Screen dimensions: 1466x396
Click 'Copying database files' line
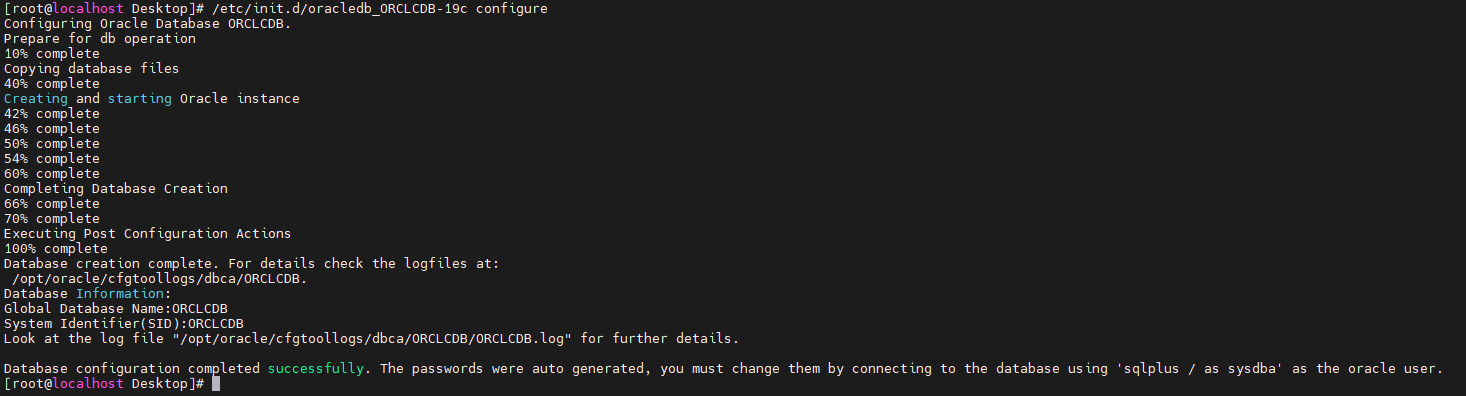[x=92, y=69]
